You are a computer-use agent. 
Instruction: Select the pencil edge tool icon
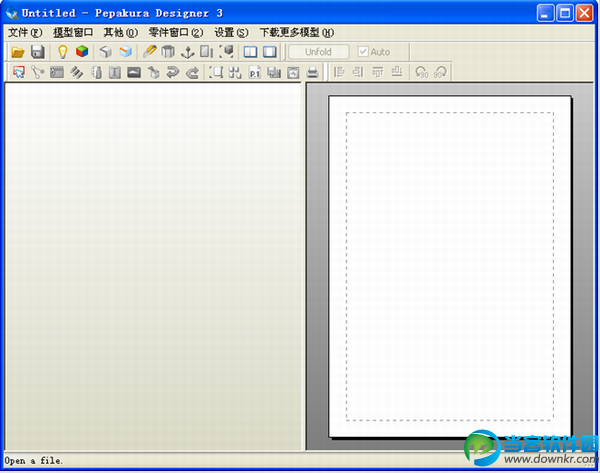[150, 51]
